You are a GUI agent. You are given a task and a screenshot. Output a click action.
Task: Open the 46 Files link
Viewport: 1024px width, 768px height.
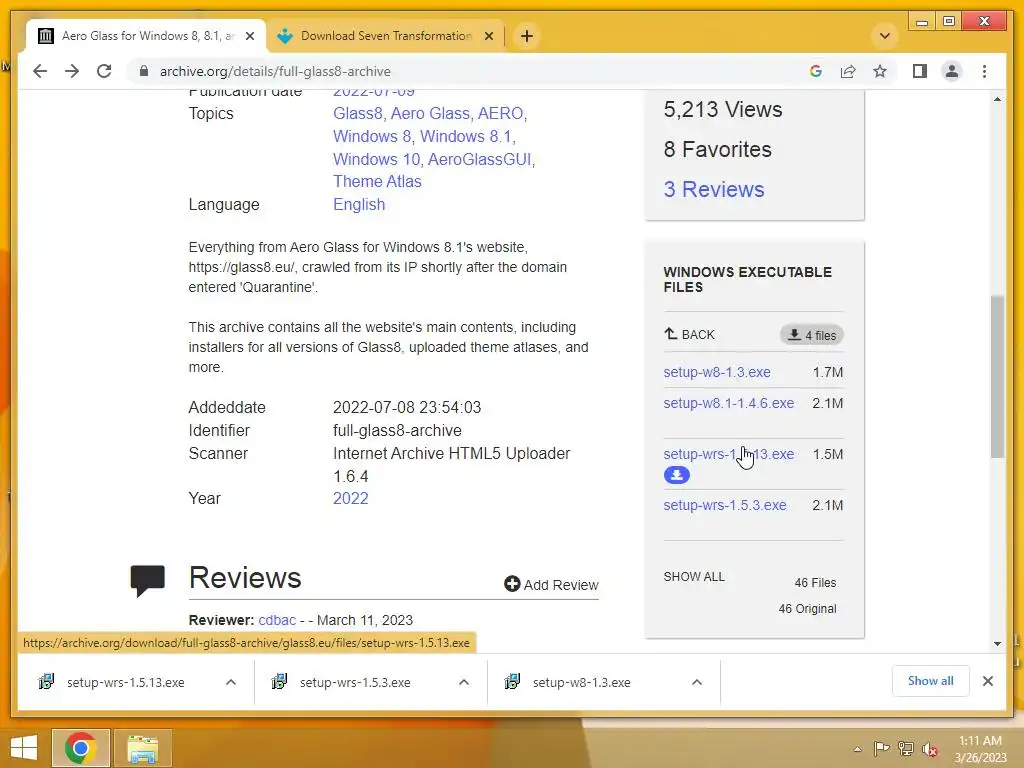coord(815,583)
